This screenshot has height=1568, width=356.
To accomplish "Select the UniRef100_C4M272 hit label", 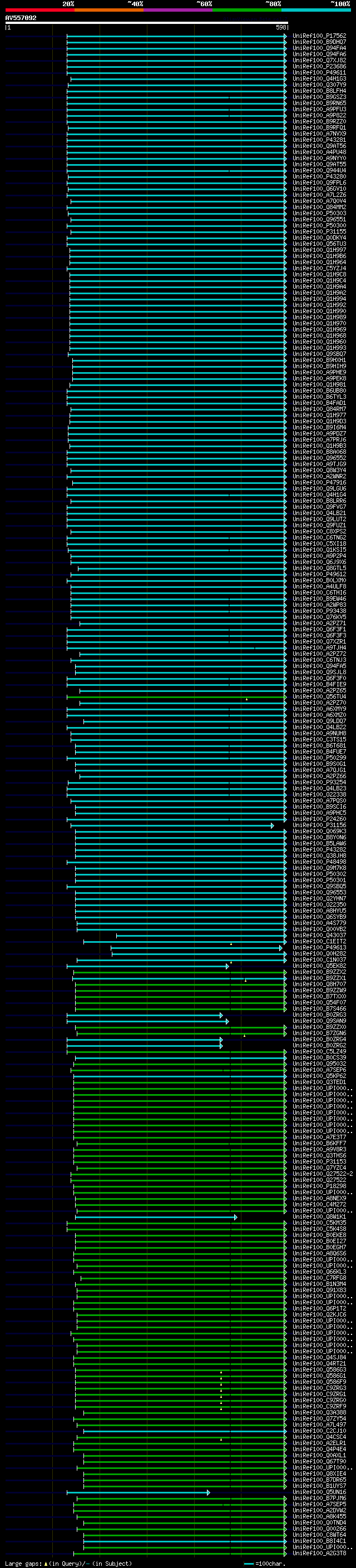I will 319,1204.
